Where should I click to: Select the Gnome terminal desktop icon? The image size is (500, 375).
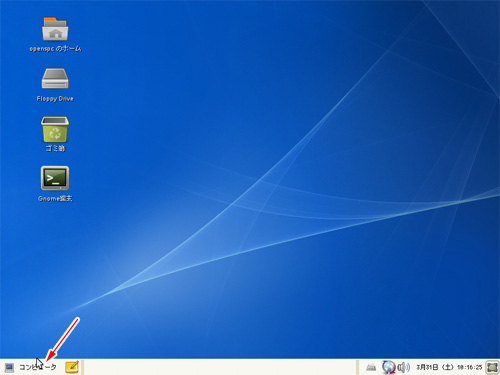point(55,178)
